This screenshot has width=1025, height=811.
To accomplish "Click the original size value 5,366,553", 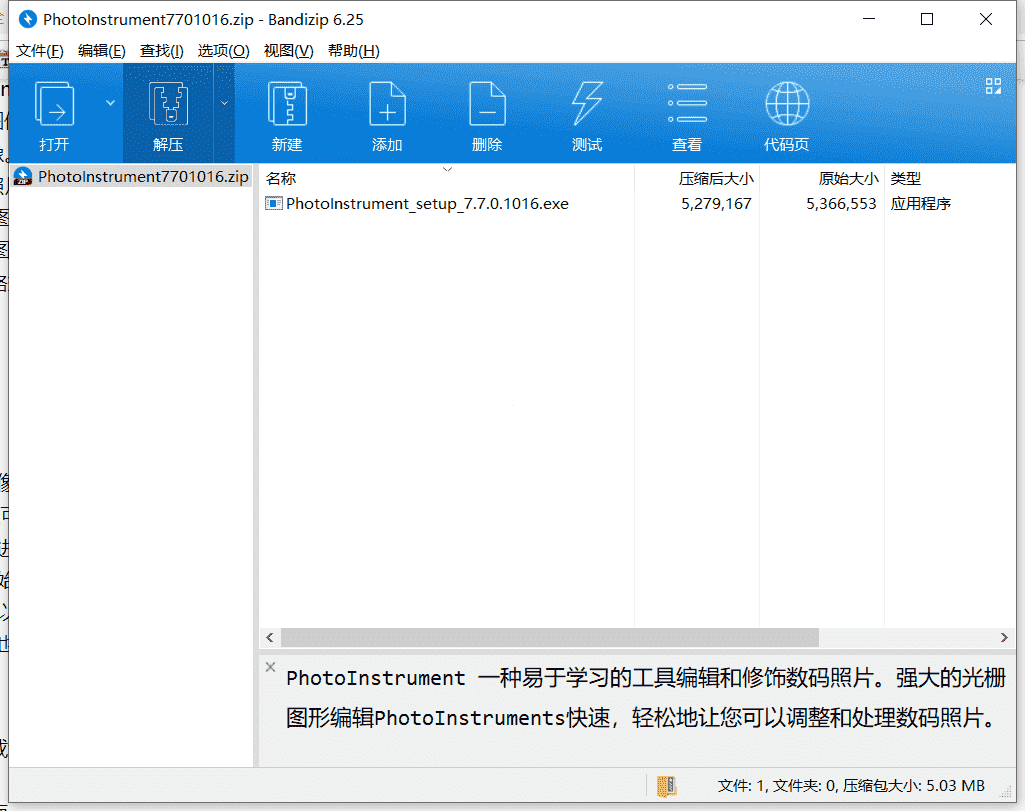I will click(841, 204).
